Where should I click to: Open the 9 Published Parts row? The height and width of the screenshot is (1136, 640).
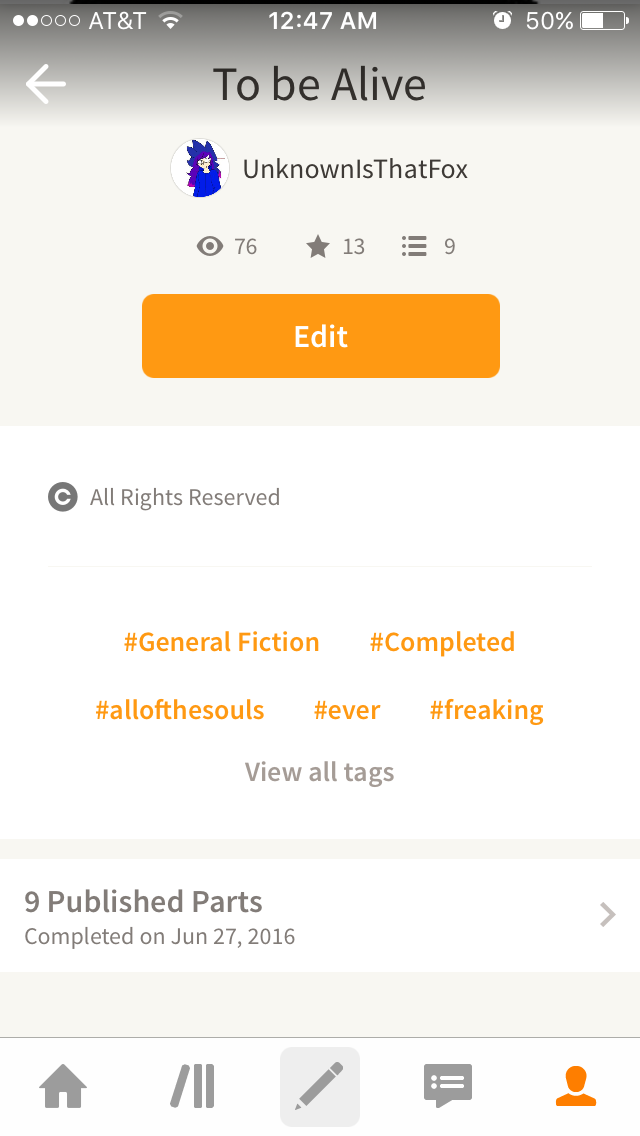pos(320,916)
